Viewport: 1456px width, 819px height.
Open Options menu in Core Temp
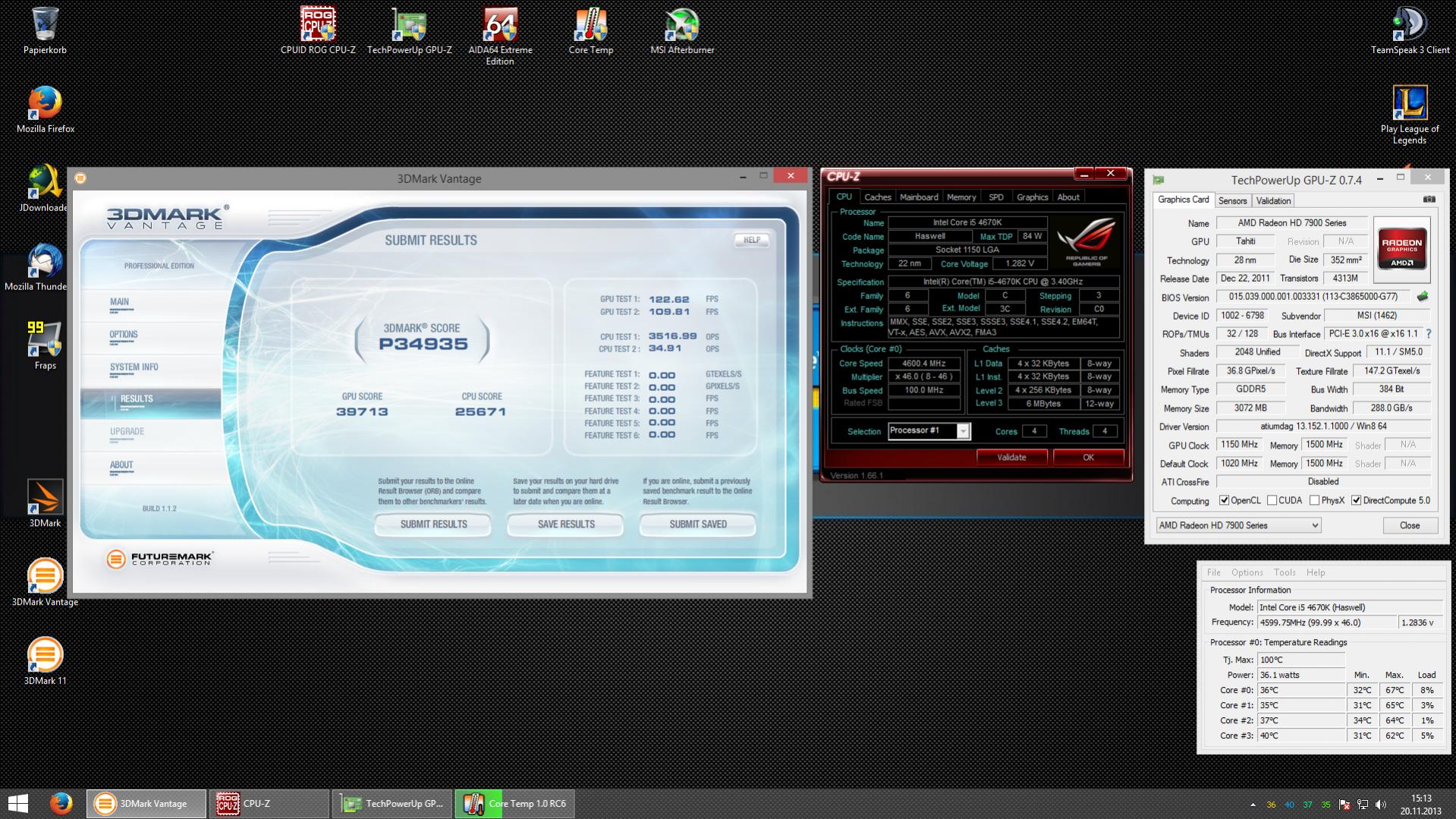(x=1247, y=572)
